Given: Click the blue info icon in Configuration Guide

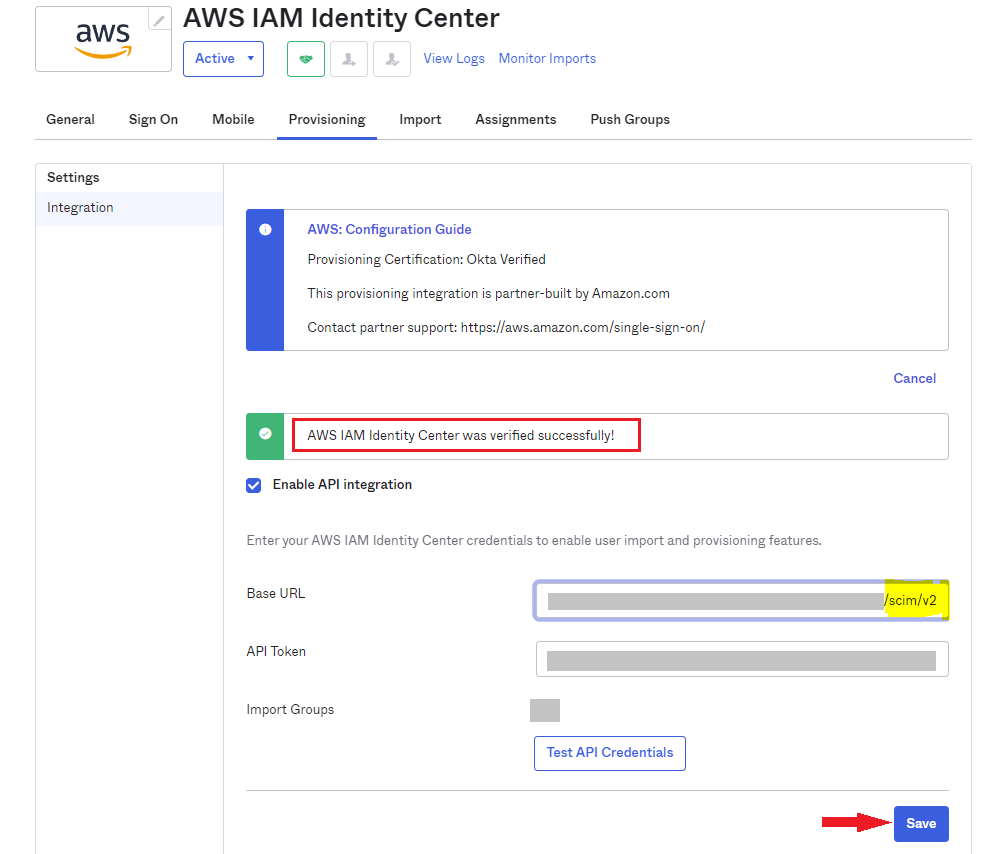Looking at the screenshot, I should (265, 230).
